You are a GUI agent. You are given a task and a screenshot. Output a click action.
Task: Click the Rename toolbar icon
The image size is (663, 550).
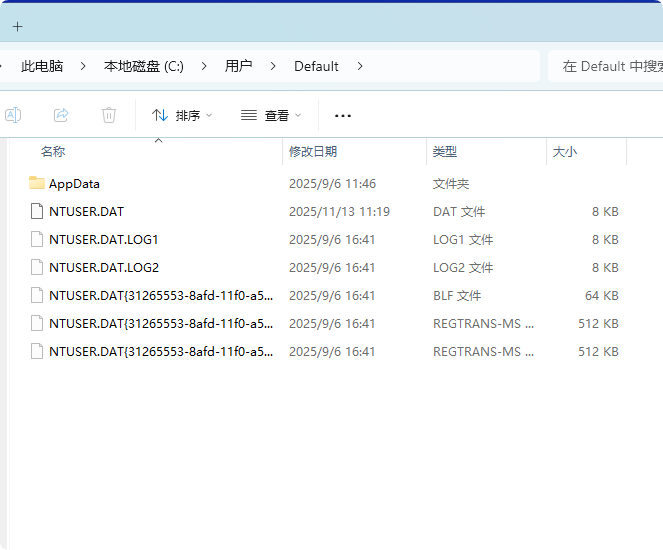tap(13, 115)
